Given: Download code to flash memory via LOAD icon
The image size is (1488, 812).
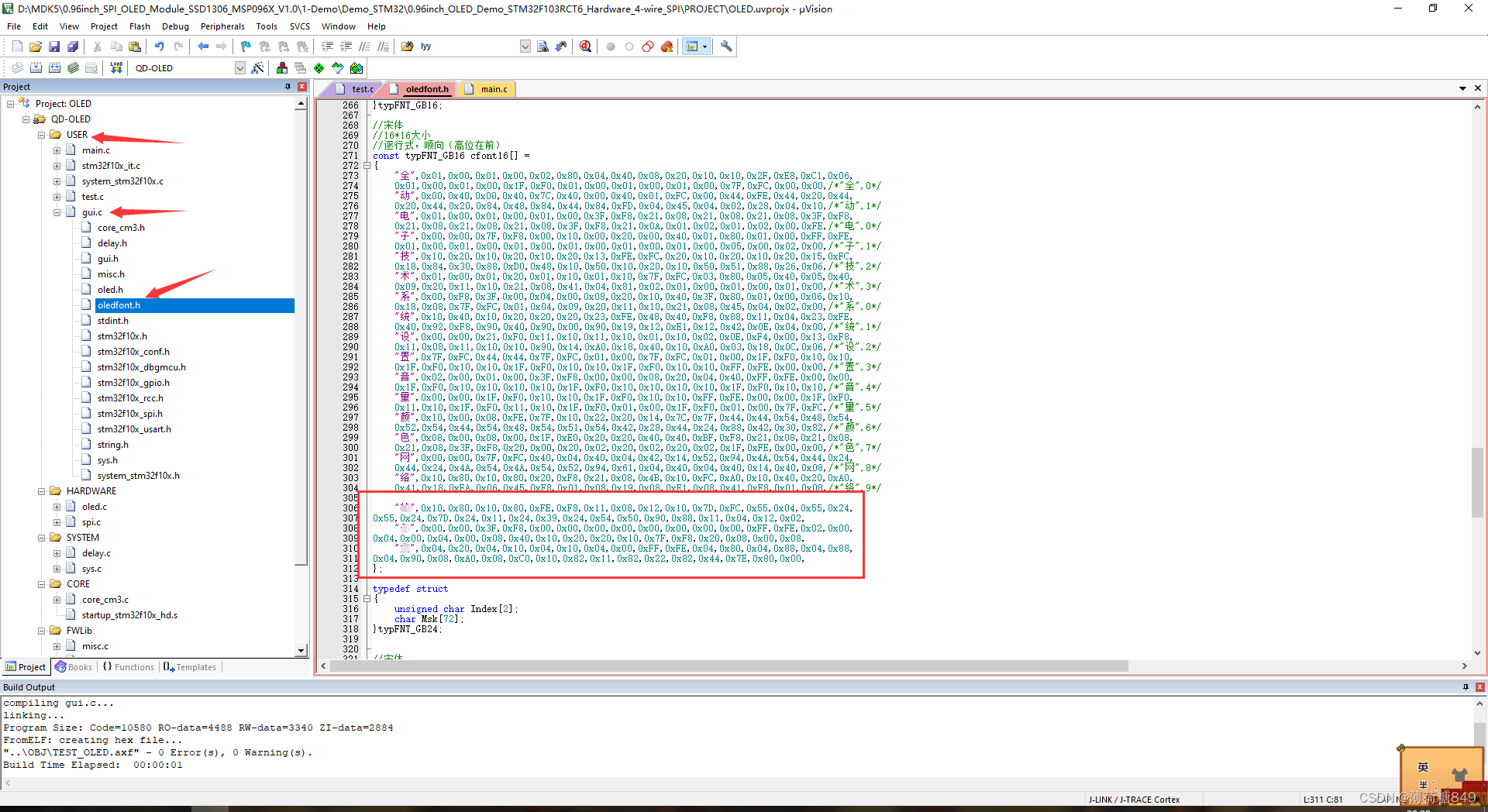Looking at the screenshot, I should point(115,67).
